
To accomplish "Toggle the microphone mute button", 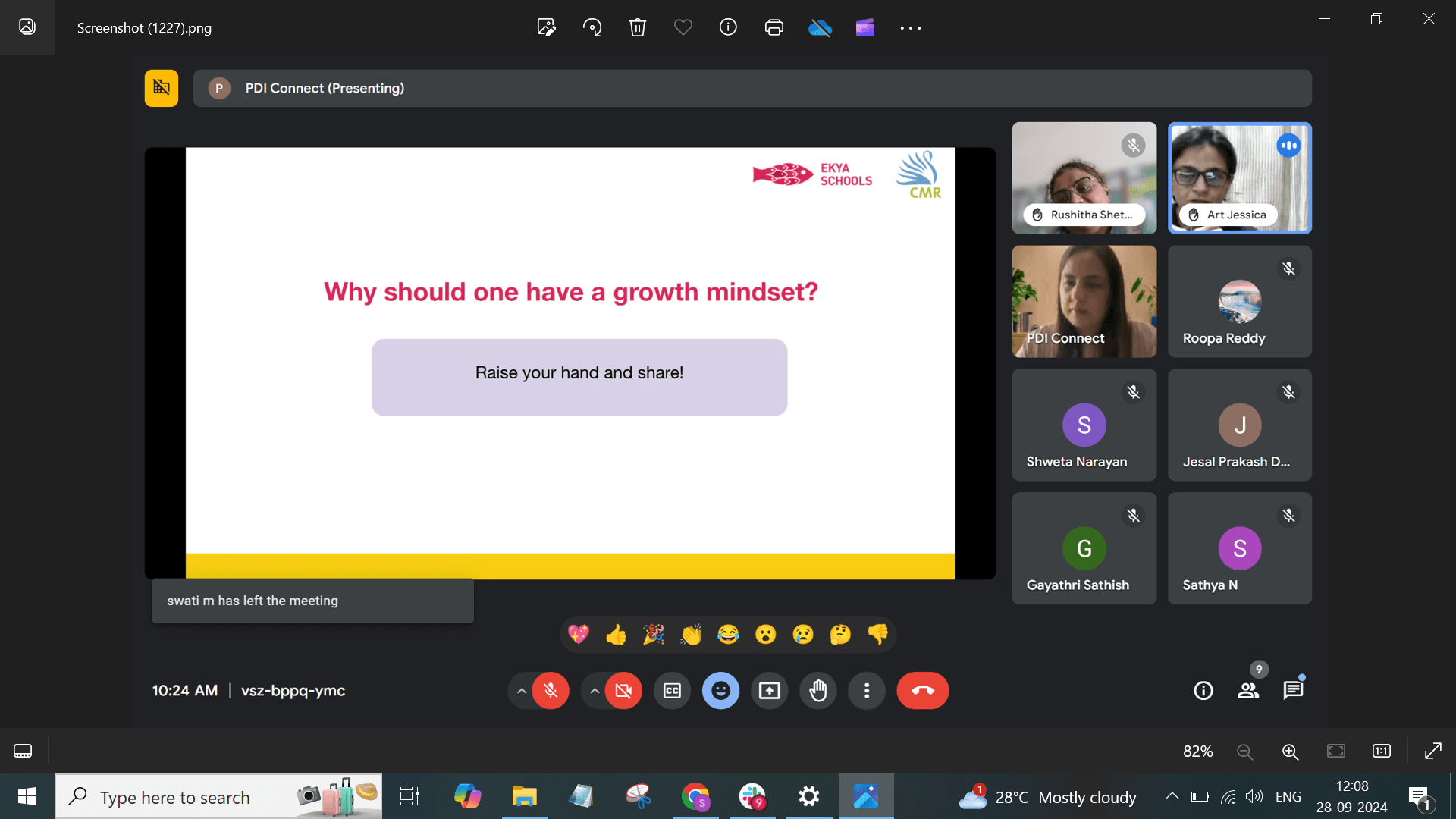I will pos(551,691).
